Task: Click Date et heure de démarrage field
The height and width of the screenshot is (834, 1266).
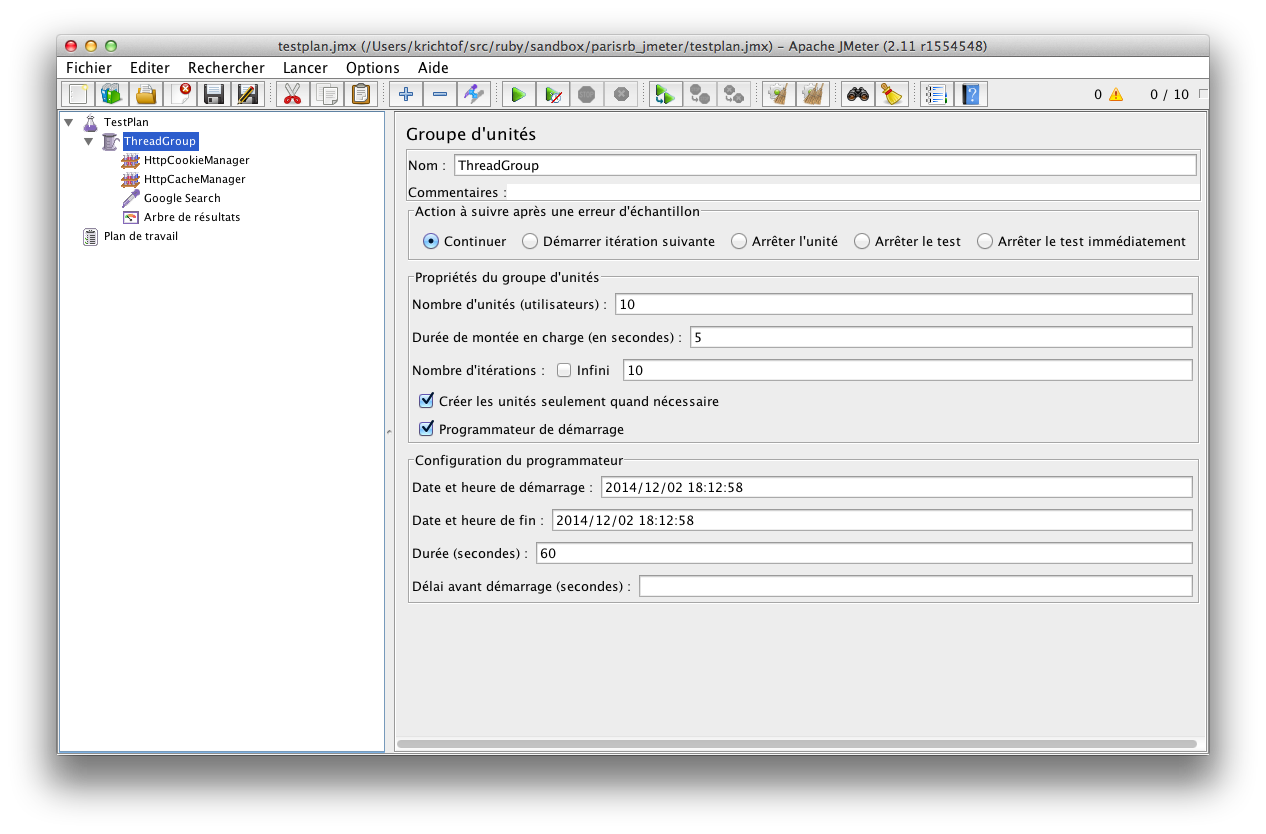Action: (x=896, y=487)
